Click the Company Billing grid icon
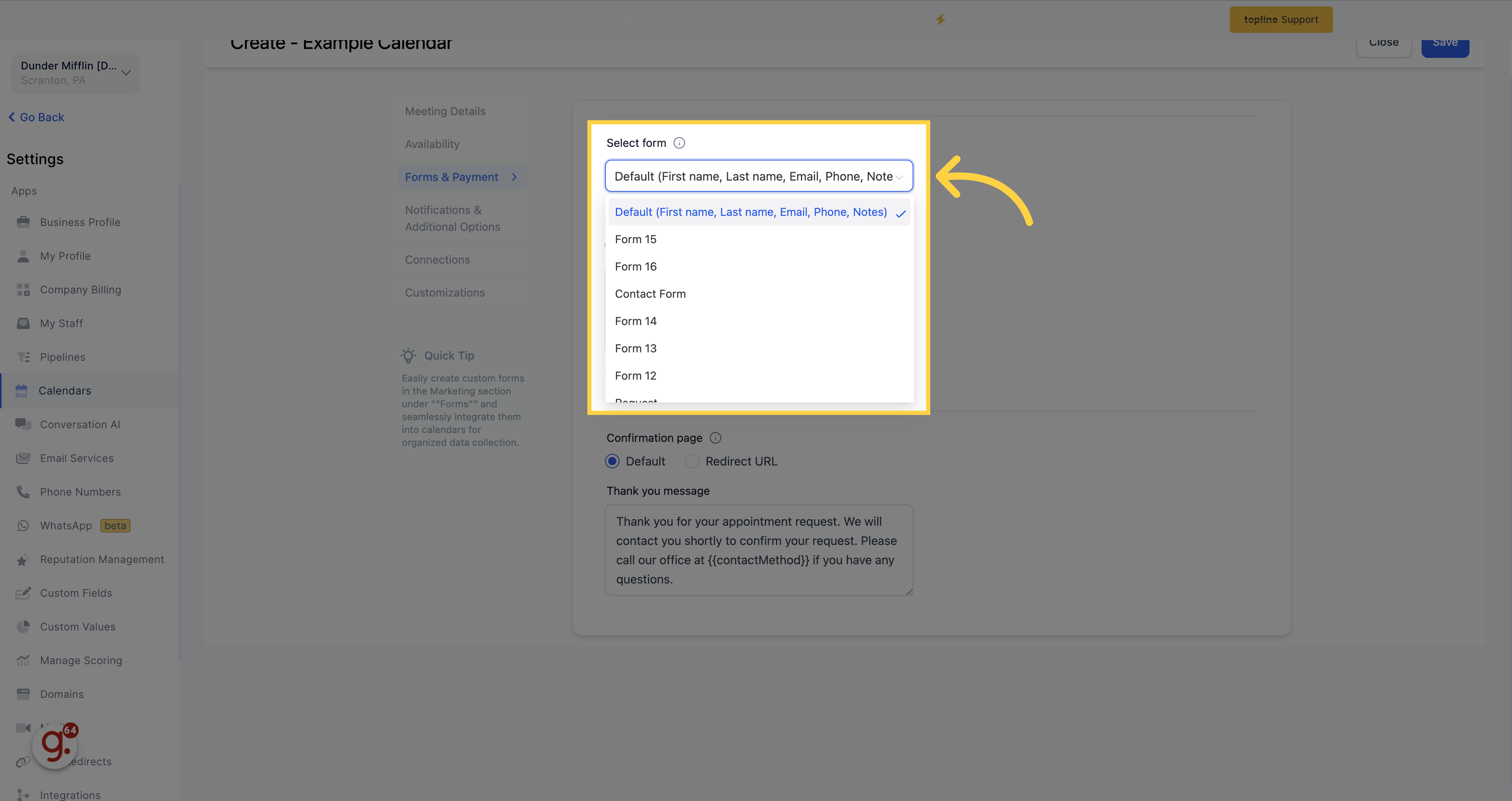 pos(23,289)
